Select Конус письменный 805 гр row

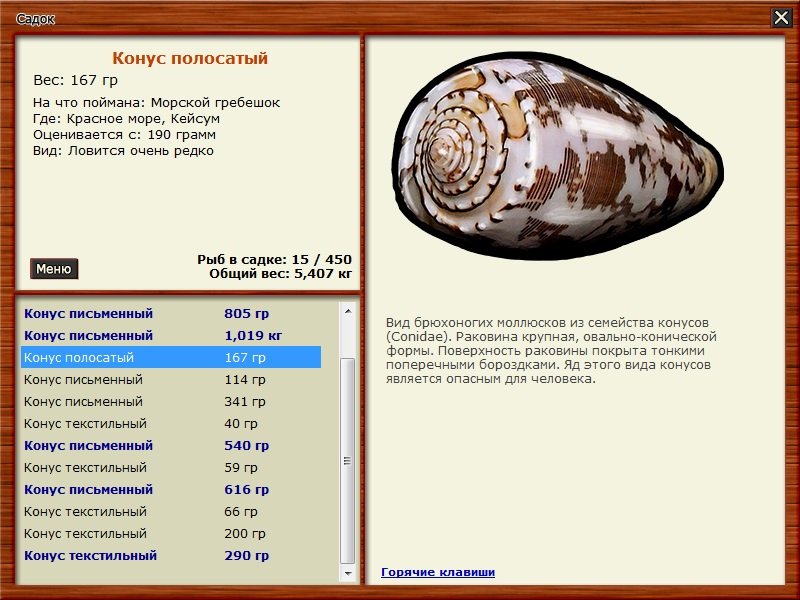171,313
